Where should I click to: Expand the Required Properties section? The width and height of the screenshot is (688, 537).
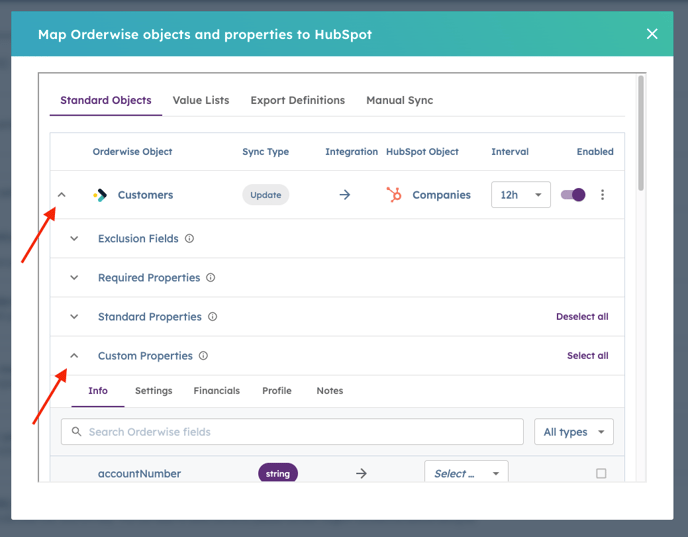coord(74,278)
